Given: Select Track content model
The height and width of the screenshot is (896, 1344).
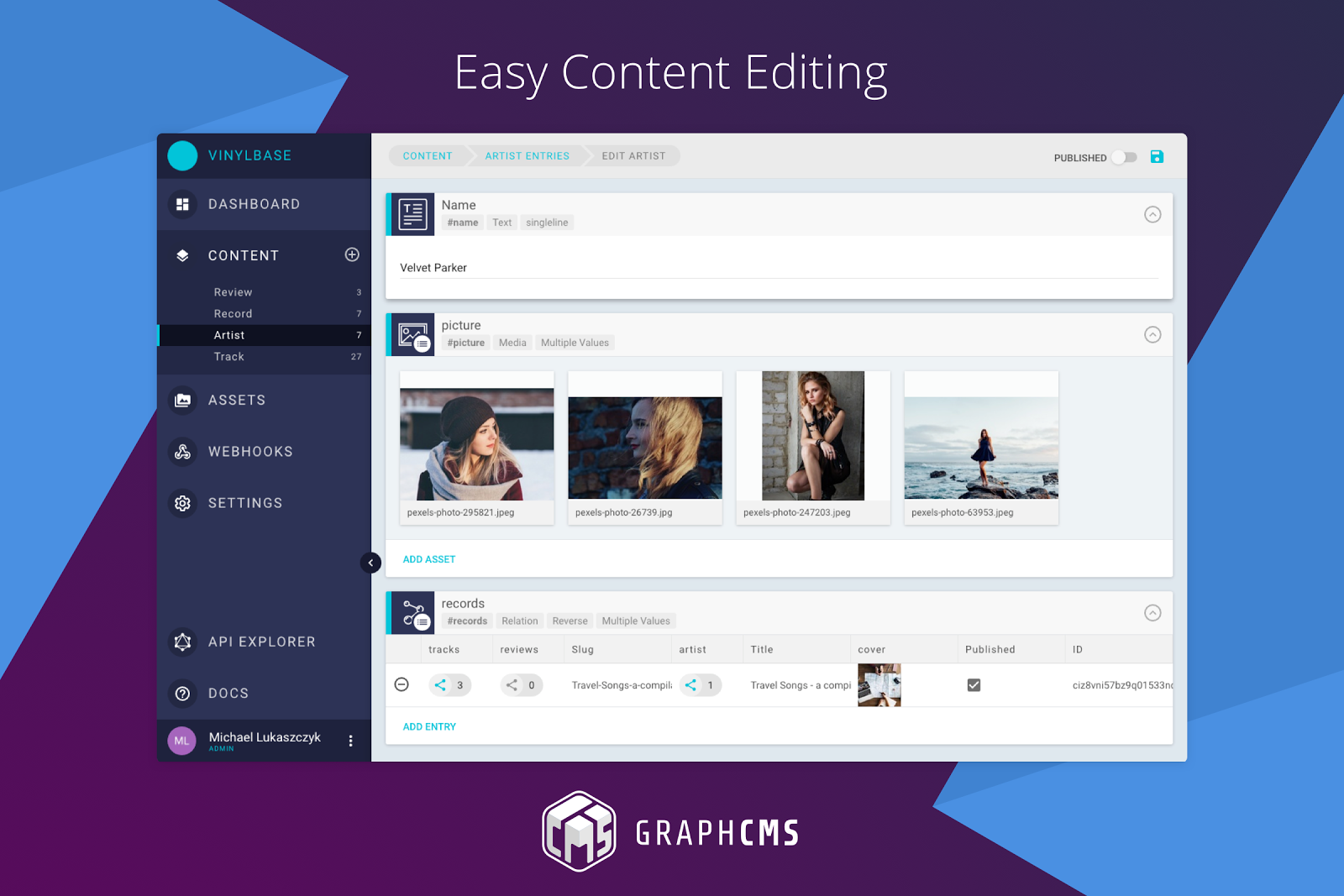Looking at the screenshot, I should tap(264, 357).
